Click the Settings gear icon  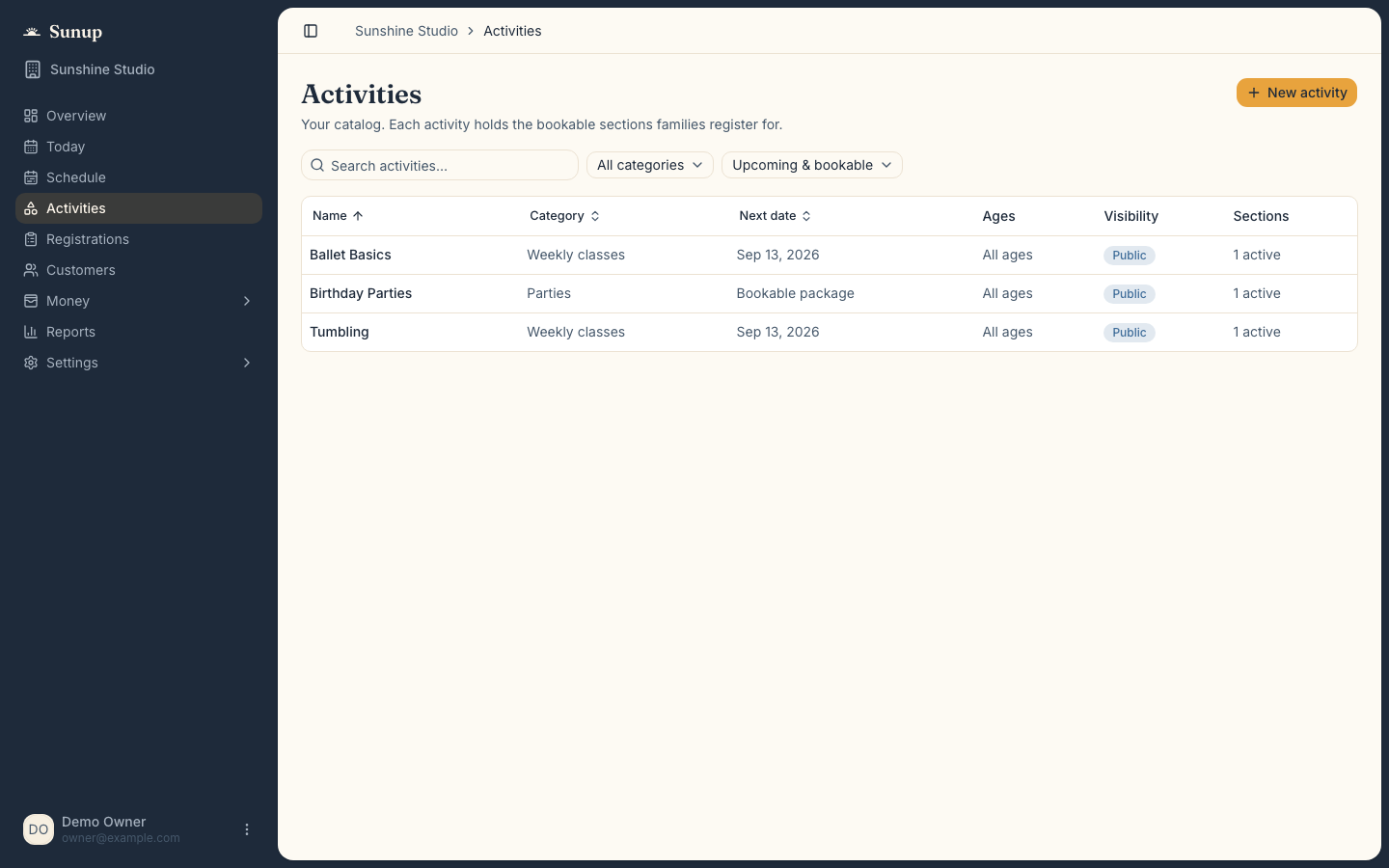click(31, 363)
